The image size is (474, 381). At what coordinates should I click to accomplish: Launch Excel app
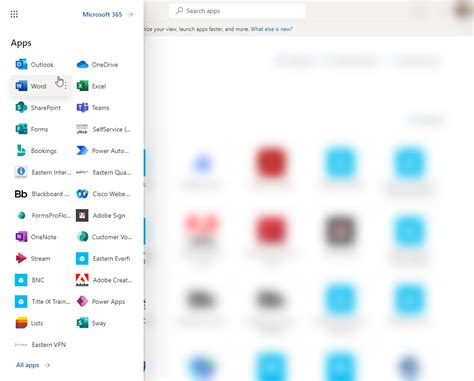point(91,86)
